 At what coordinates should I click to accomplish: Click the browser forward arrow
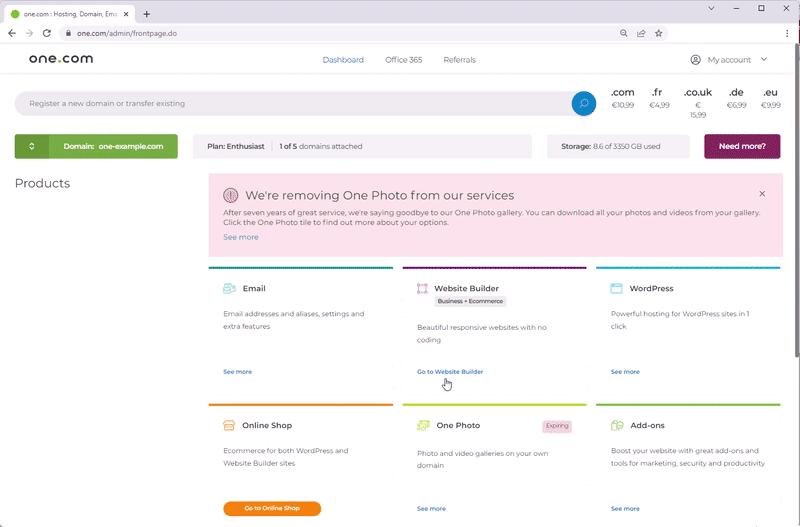click(x=29, y=33)
